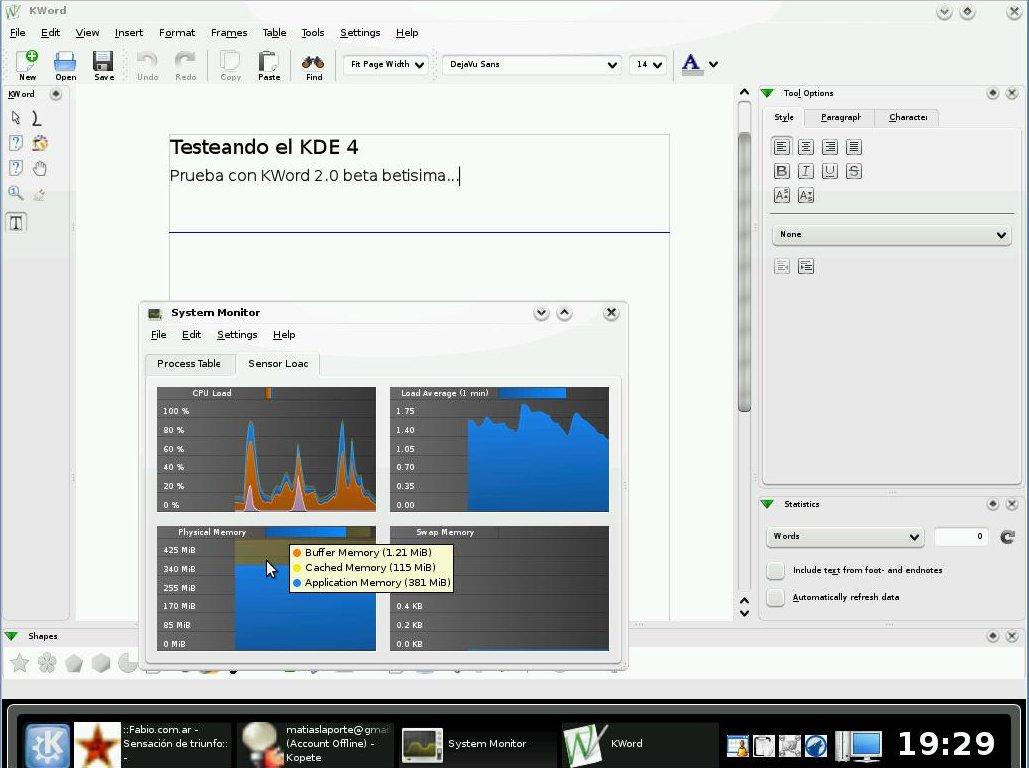Select the Text editing T tool
The height and width of the screenshot is (768, 1029).
16,223
